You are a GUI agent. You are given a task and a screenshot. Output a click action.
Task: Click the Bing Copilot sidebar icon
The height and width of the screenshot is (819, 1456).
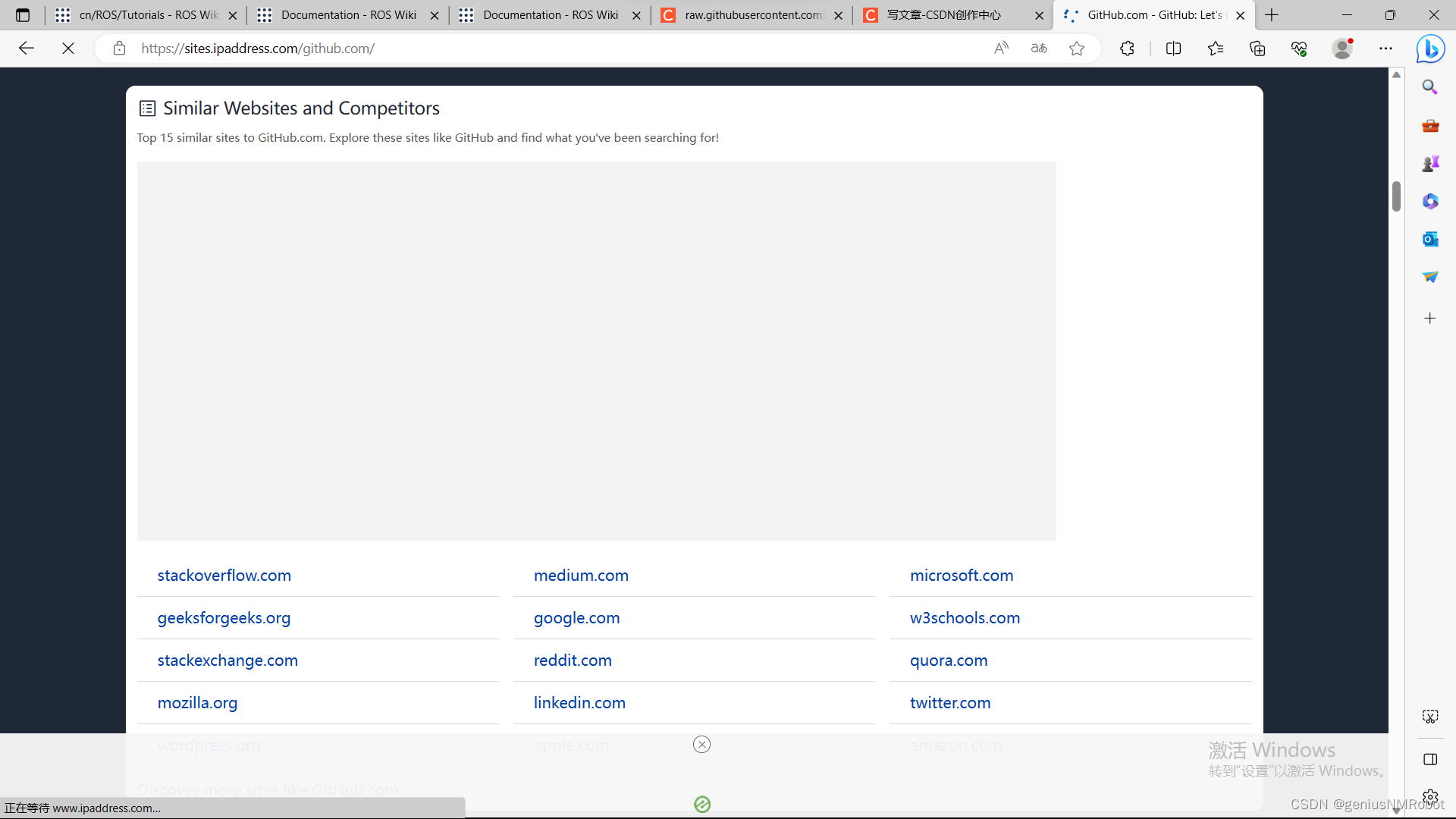(x=1430, y=49)
